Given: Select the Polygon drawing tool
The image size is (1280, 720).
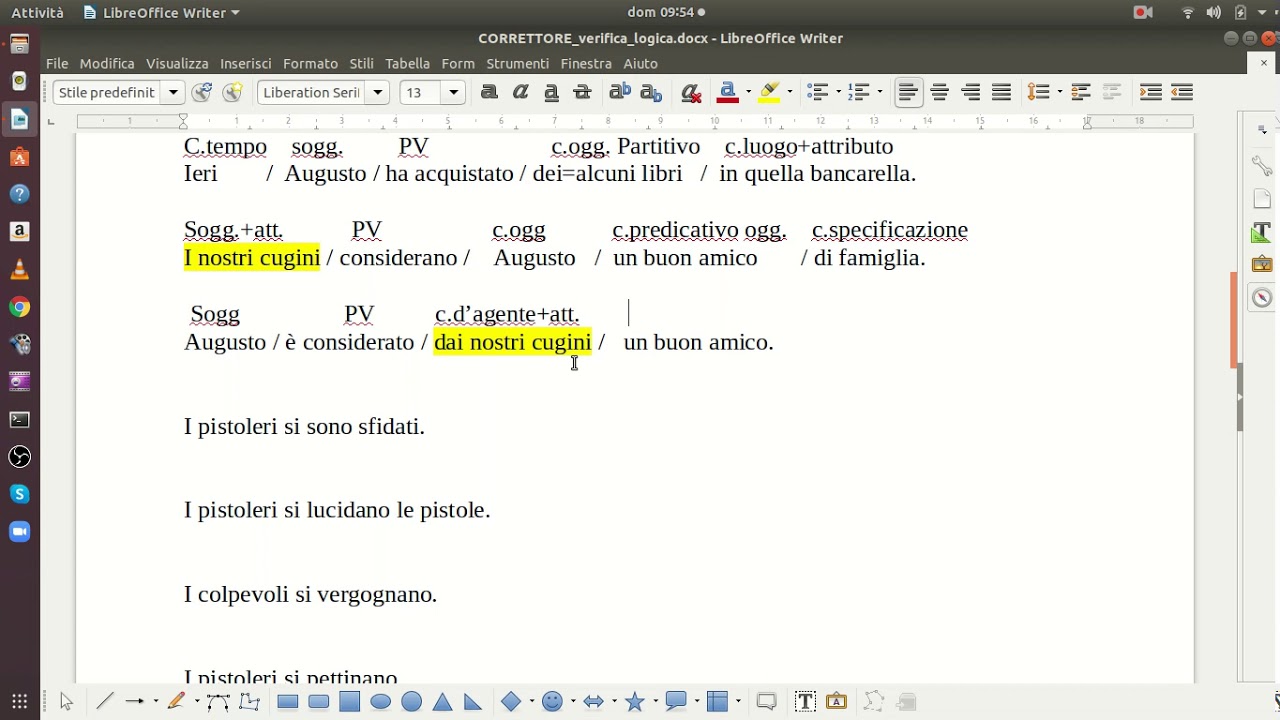Looking at the screenshot, I should point(249,701).
